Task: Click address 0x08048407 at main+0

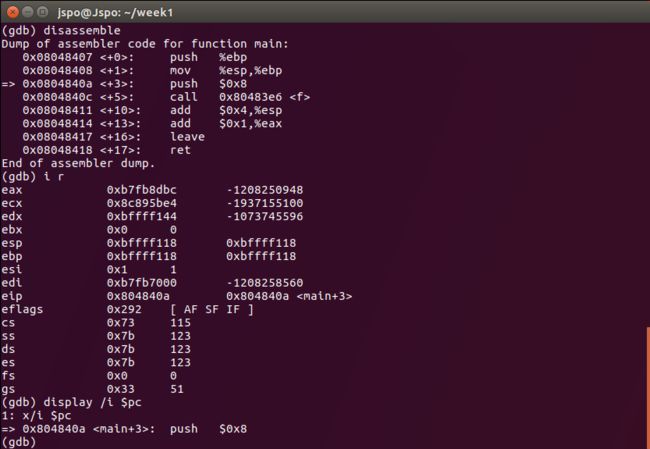Action: click(x=58, y=57)
